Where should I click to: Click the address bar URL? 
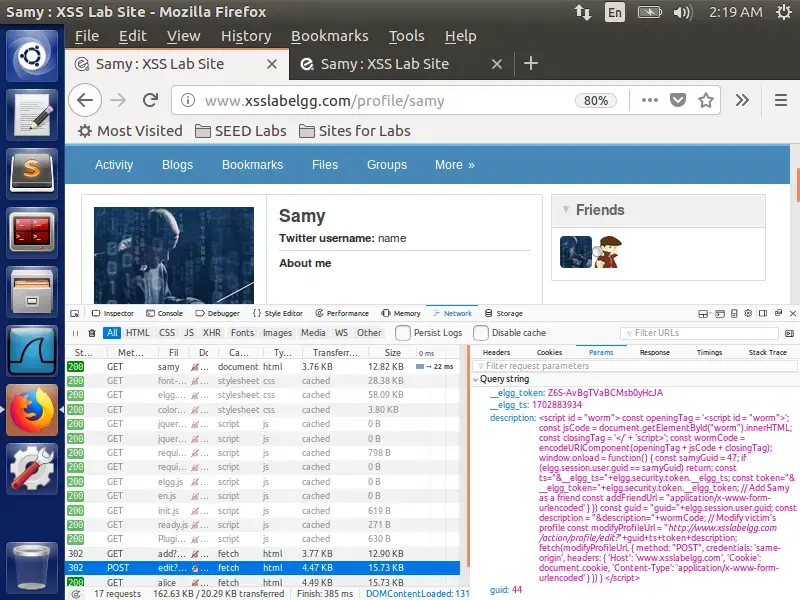[324, 101]
